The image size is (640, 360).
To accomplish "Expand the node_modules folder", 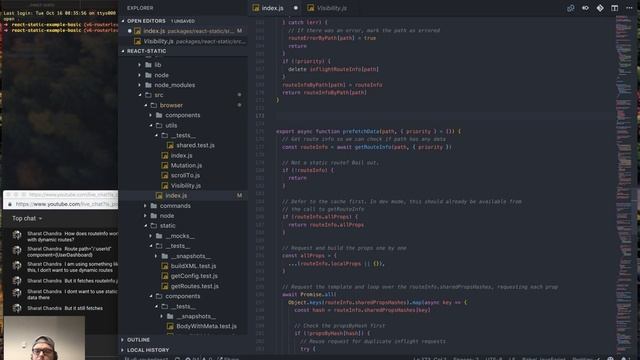I will point(184,85).
